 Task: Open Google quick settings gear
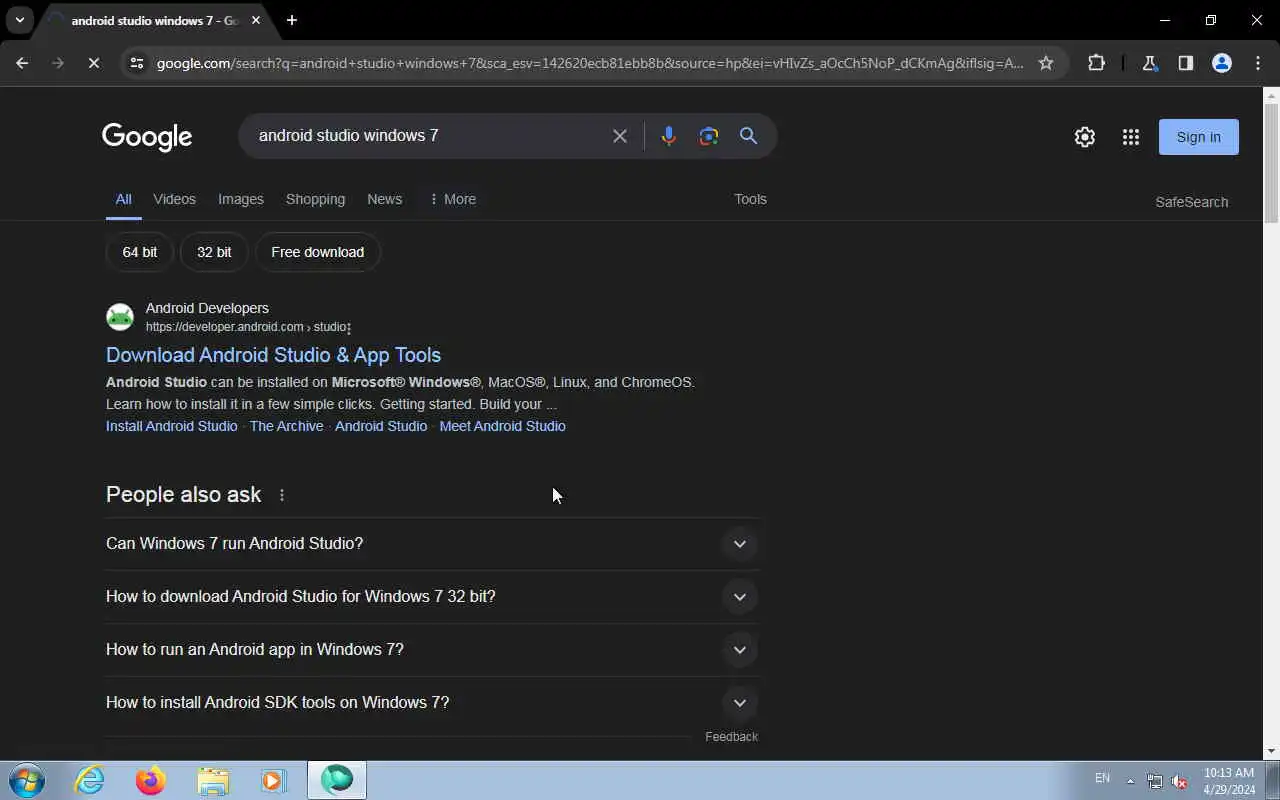pos(1085,137)
